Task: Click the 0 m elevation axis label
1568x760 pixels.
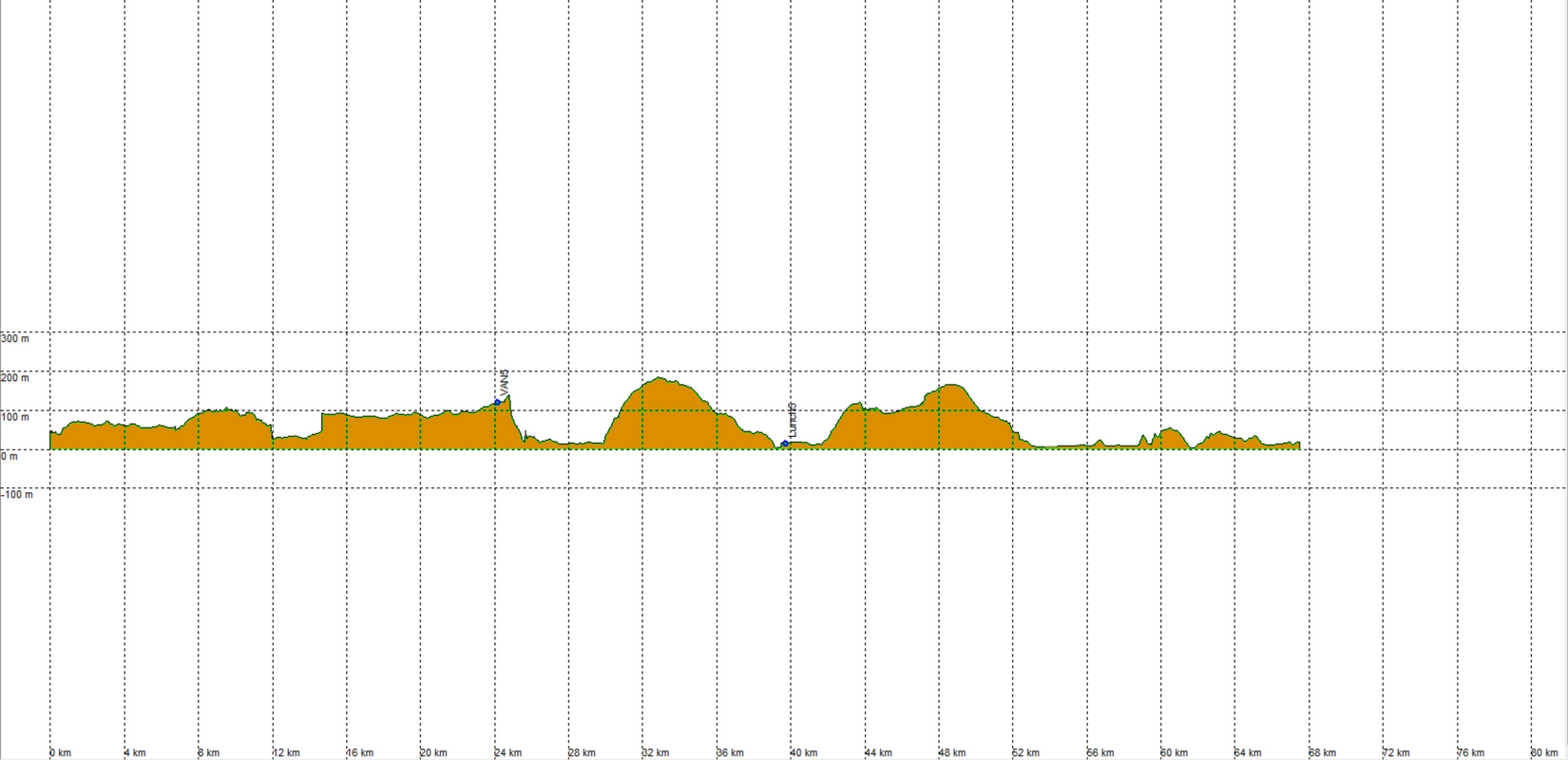Action: (10, 456)
